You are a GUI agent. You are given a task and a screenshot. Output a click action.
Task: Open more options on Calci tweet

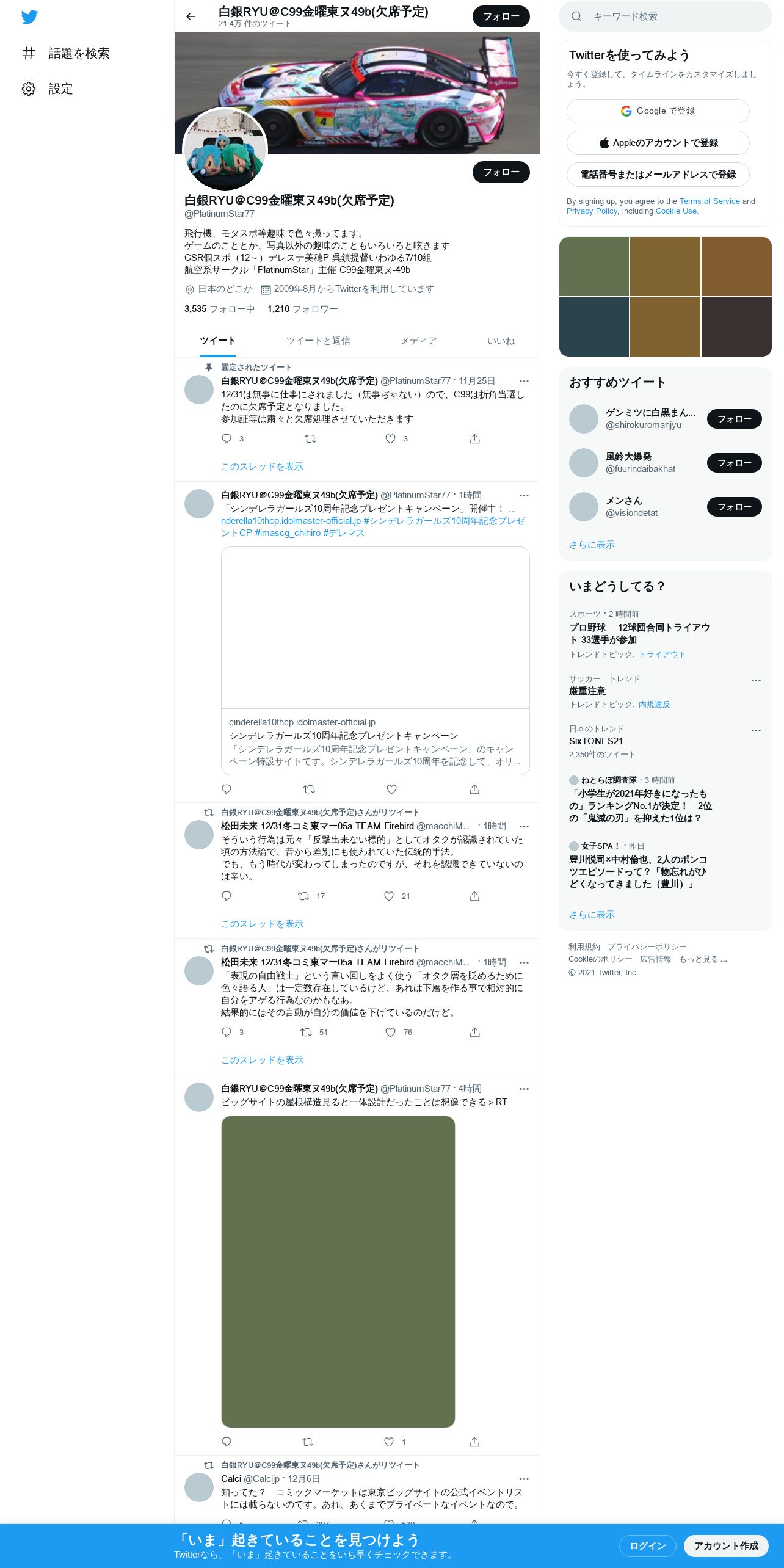pos(524,1479)
